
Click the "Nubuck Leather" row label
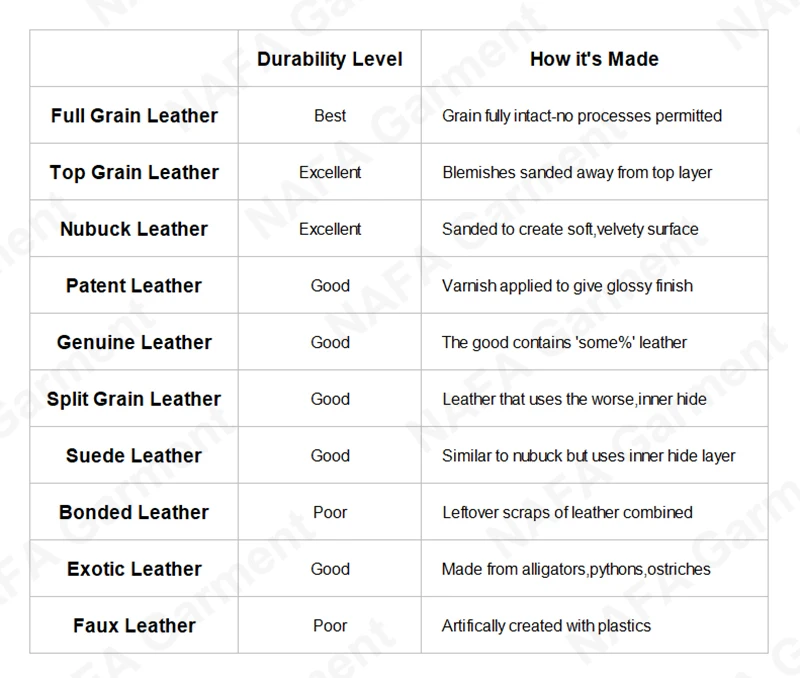134,229
